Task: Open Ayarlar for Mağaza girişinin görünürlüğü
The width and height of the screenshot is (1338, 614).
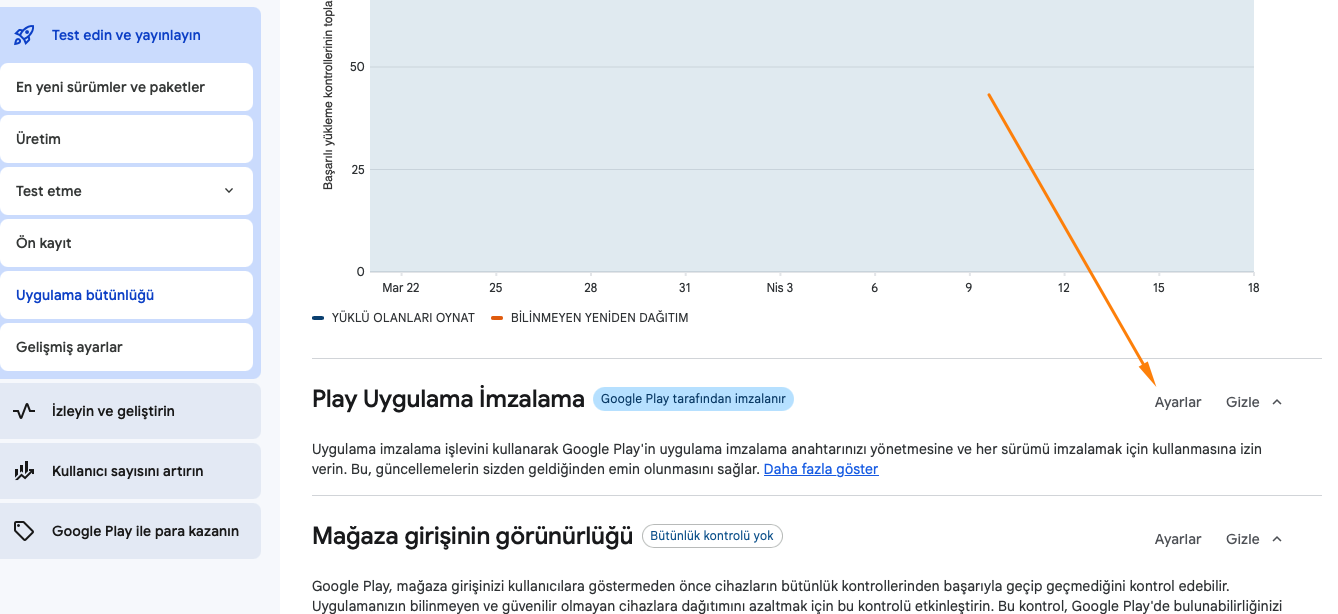Action: (x=1178, y=539)
